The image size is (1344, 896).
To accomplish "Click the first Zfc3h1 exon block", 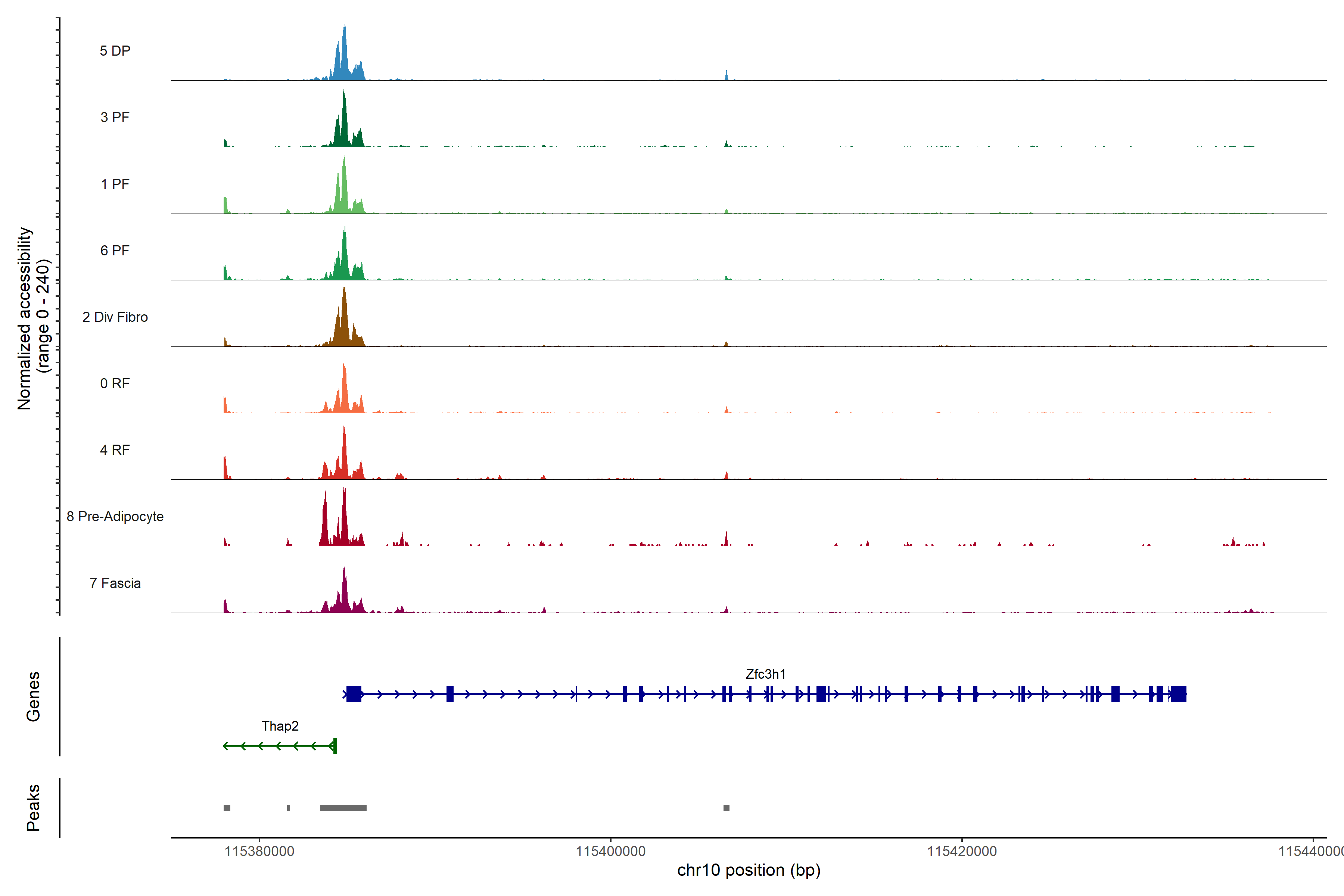I will 354,694.
